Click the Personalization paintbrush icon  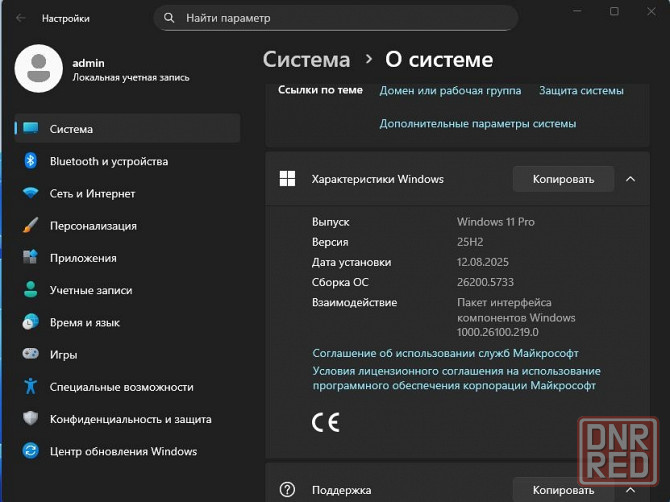30,225
